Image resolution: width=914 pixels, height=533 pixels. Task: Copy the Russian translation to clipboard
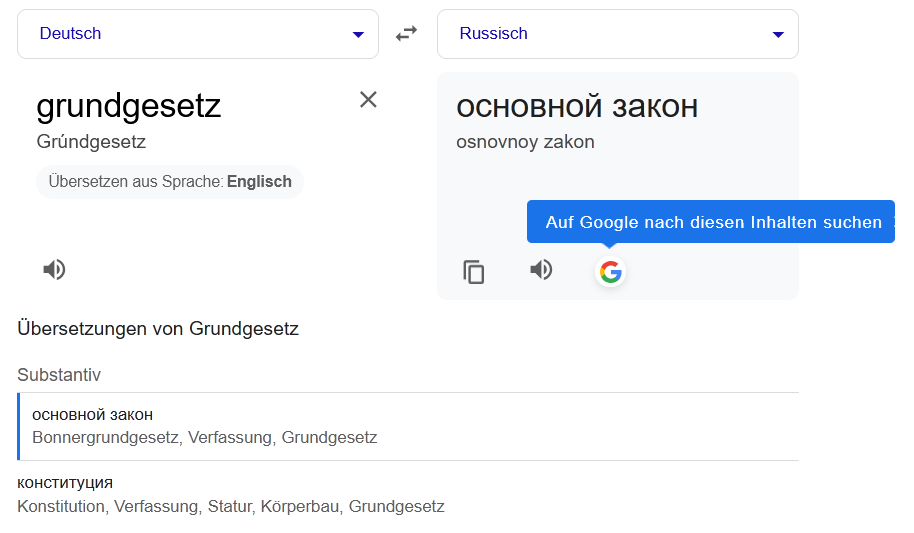[474, 271]
